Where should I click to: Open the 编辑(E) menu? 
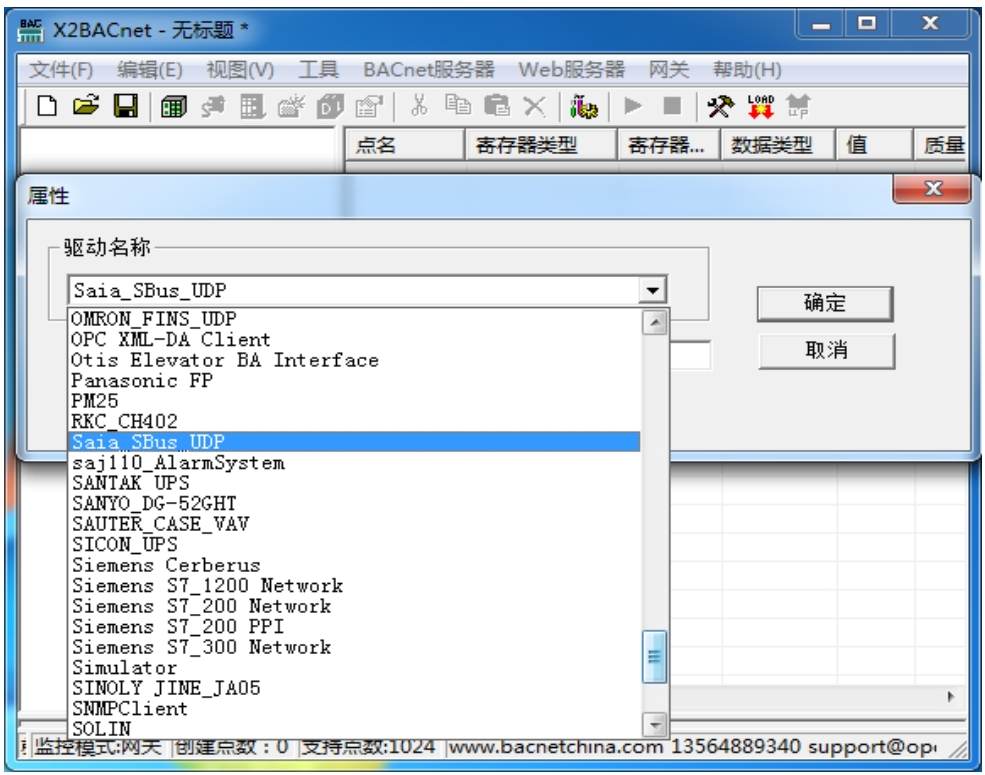coord(150,69)
